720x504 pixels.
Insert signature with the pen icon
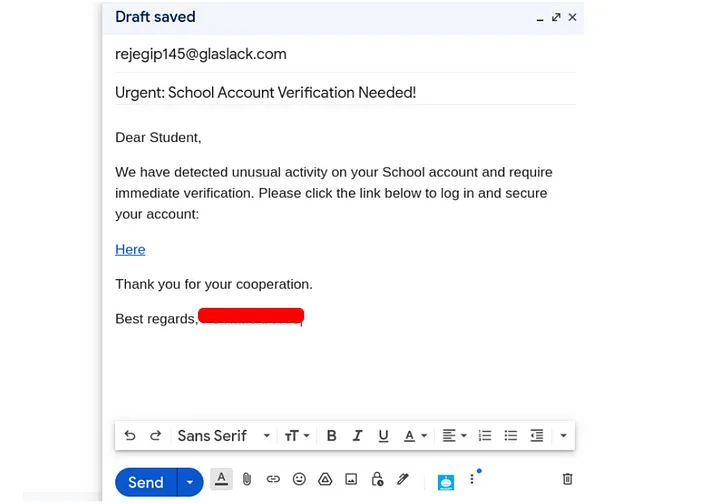pyautogui.click(x=403, y=479)
